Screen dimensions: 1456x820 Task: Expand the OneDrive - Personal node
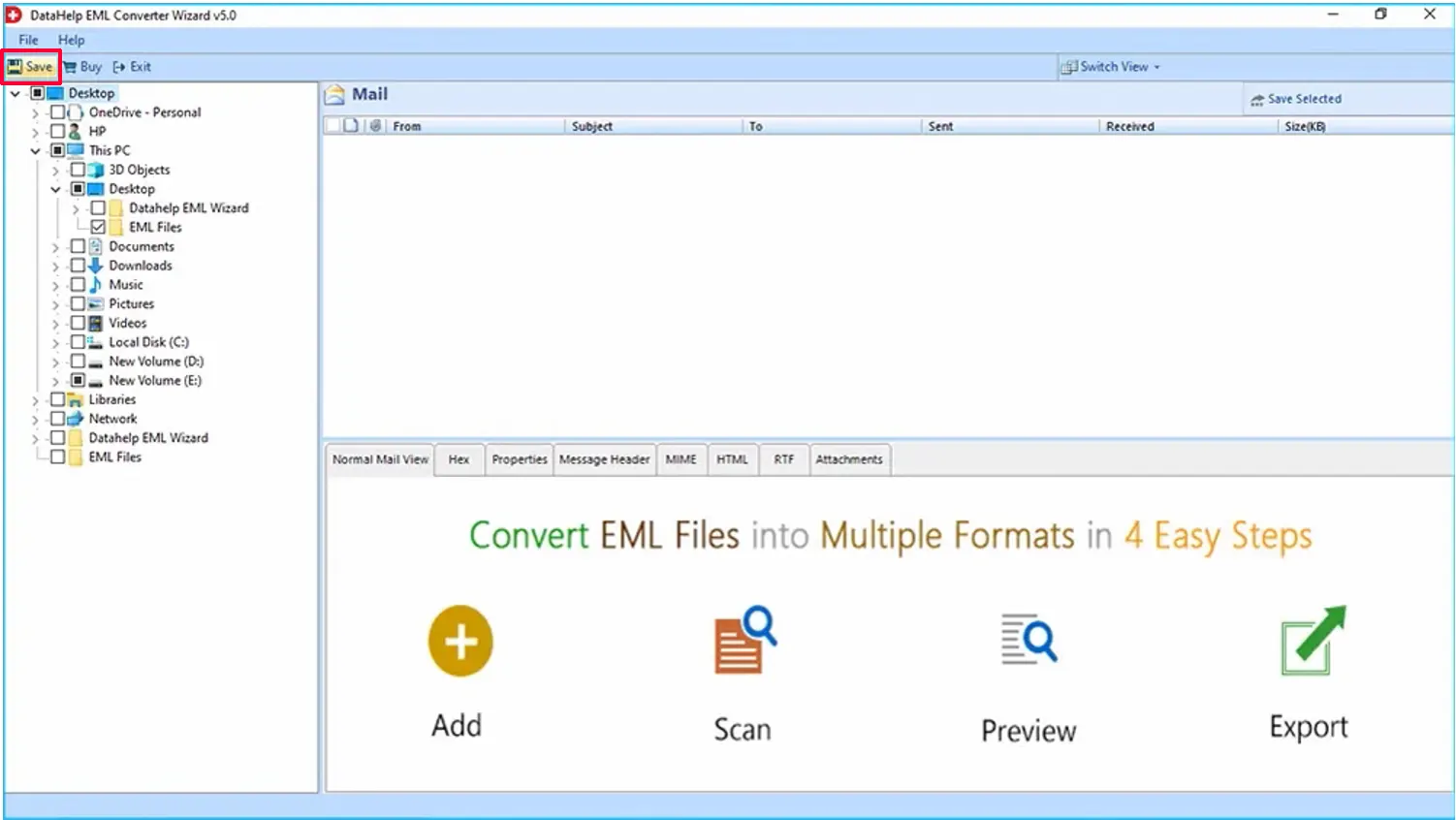click(x=36, y=113)
